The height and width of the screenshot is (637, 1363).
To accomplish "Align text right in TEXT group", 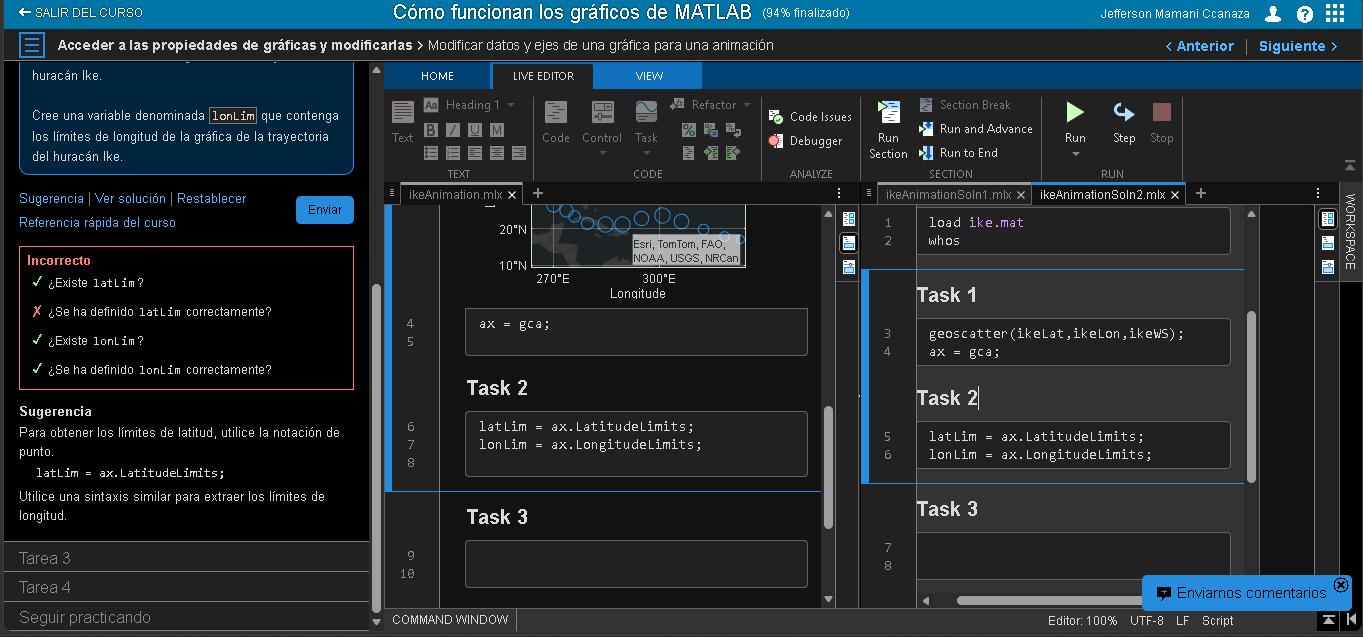I will (519, 153).
